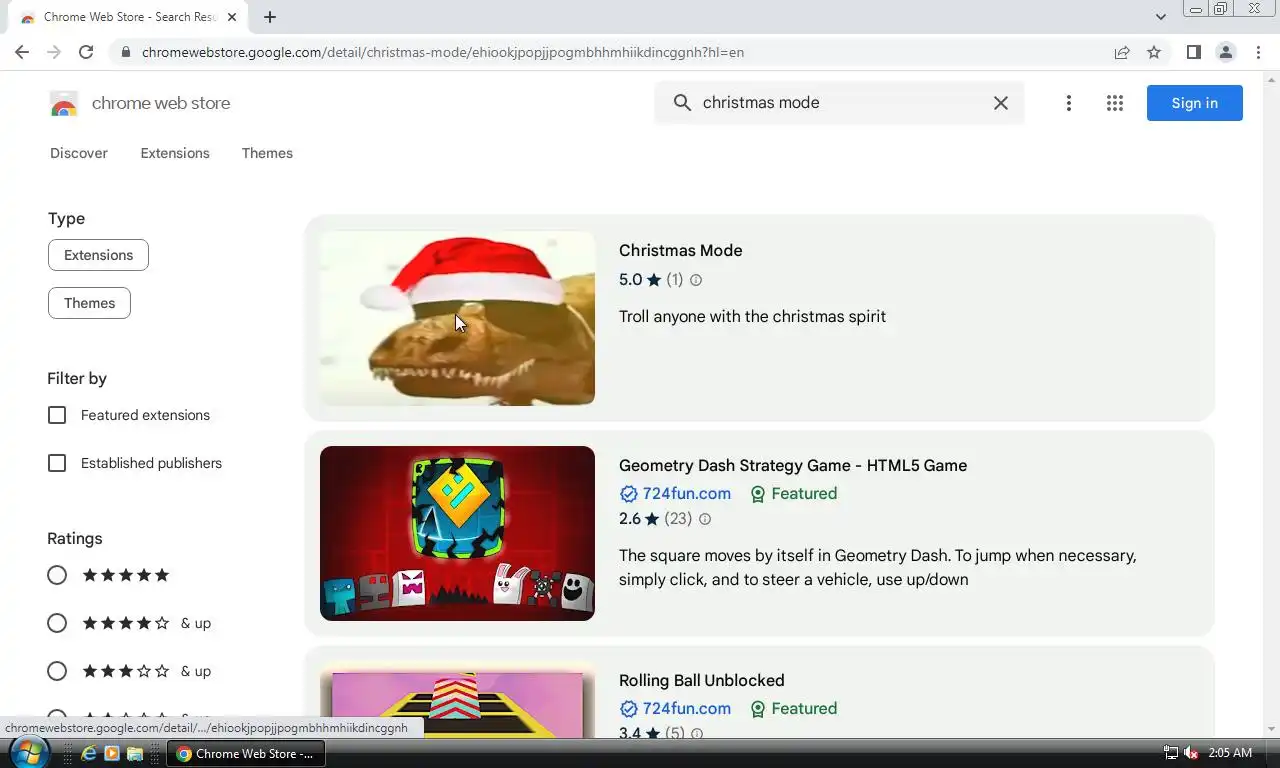Filter type by Themes chip
The width and height of the screenshot is (1280, 768).
coord(89,303)
